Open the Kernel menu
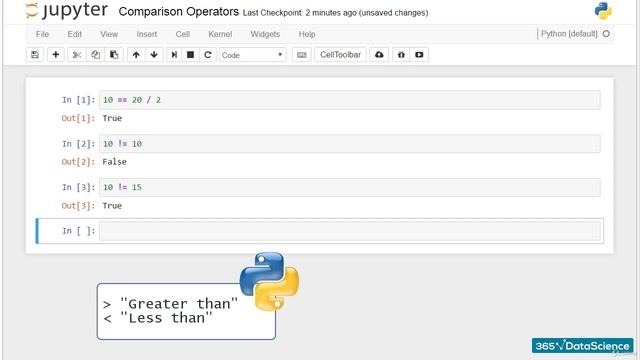Image resolution: width=640 pixels, height=360 pixels. (x=220, y=34)
